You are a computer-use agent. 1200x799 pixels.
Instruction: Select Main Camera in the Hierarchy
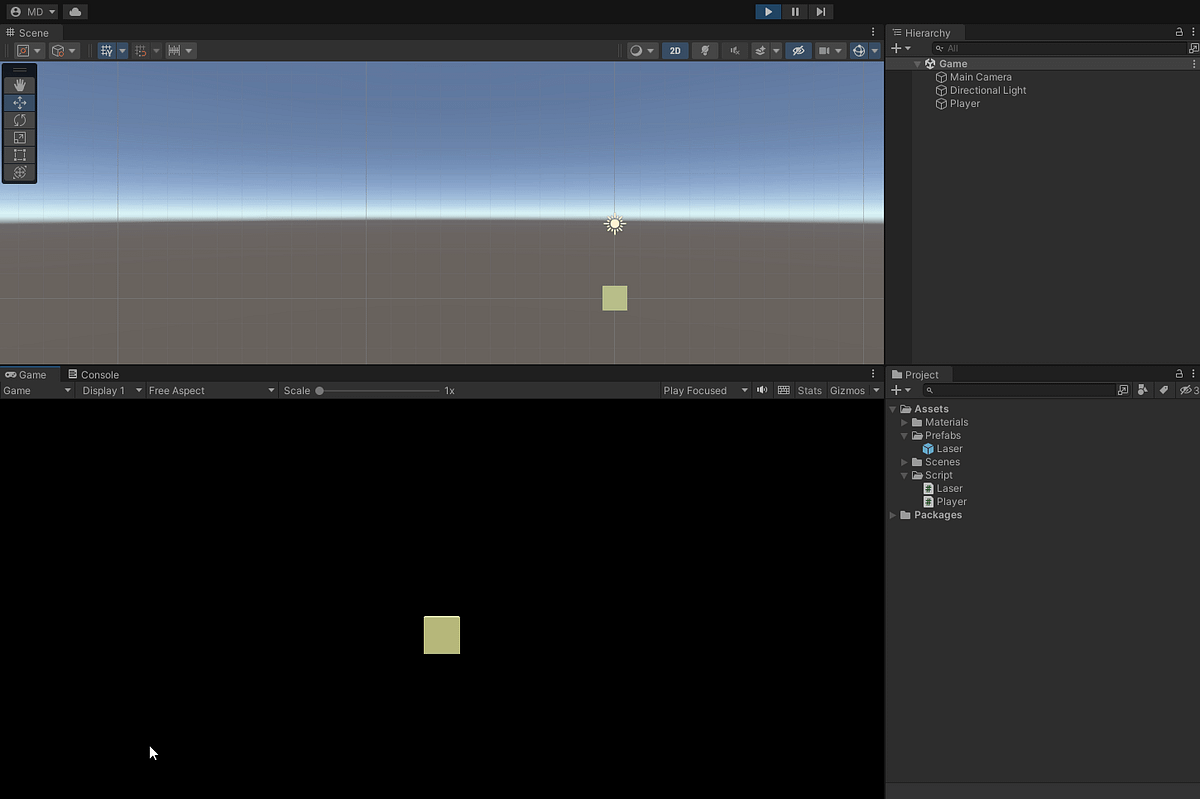[981, 76]
